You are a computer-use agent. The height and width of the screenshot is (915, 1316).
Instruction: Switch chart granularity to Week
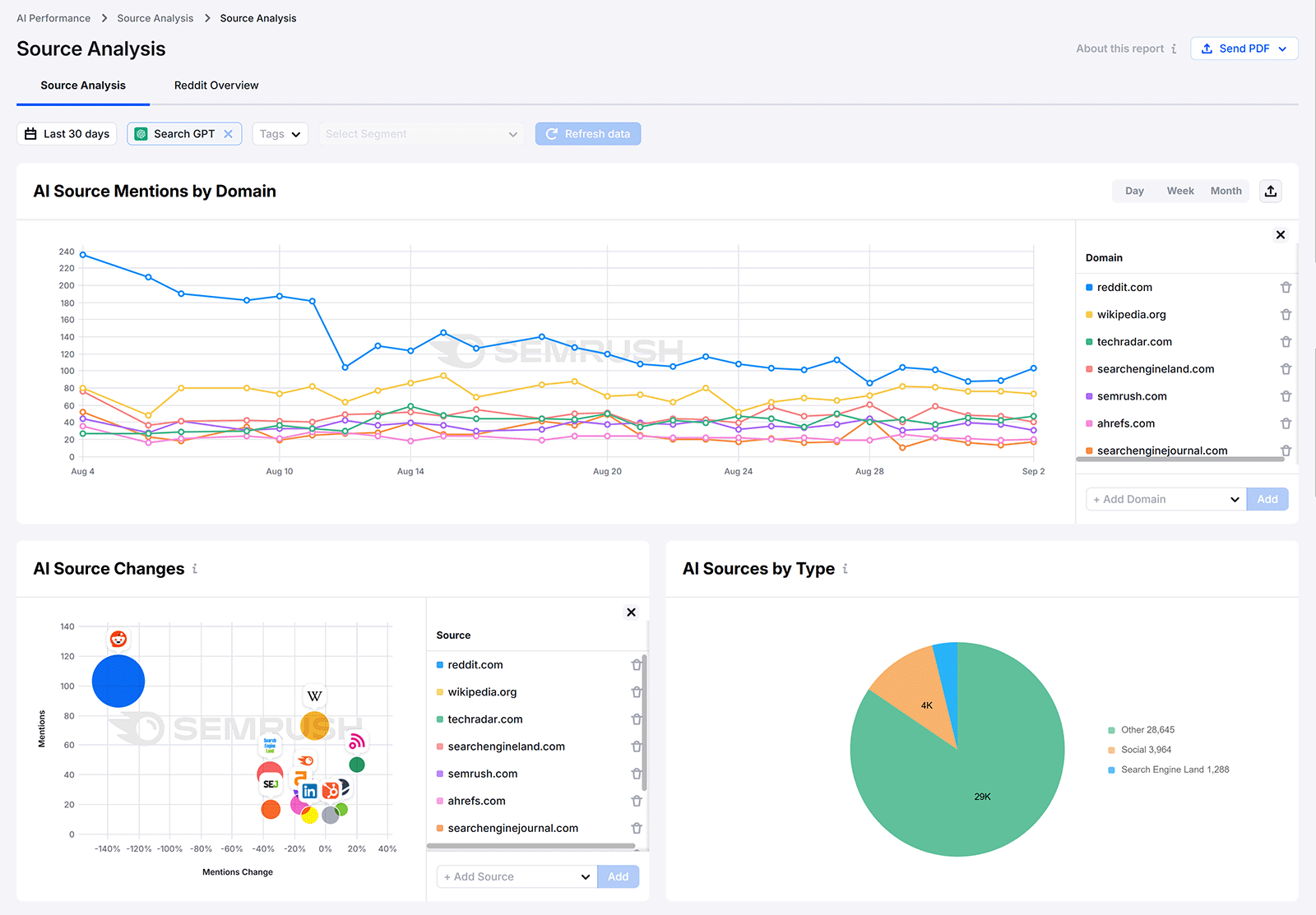(x=1180, y=190)
